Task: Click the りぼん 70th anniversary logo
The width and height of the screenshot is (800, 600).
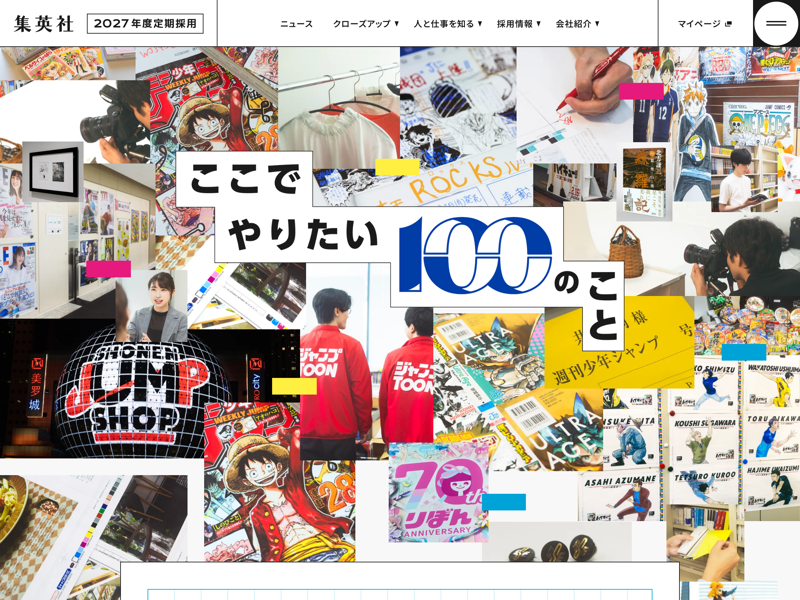Action: (x=438, y=492)
